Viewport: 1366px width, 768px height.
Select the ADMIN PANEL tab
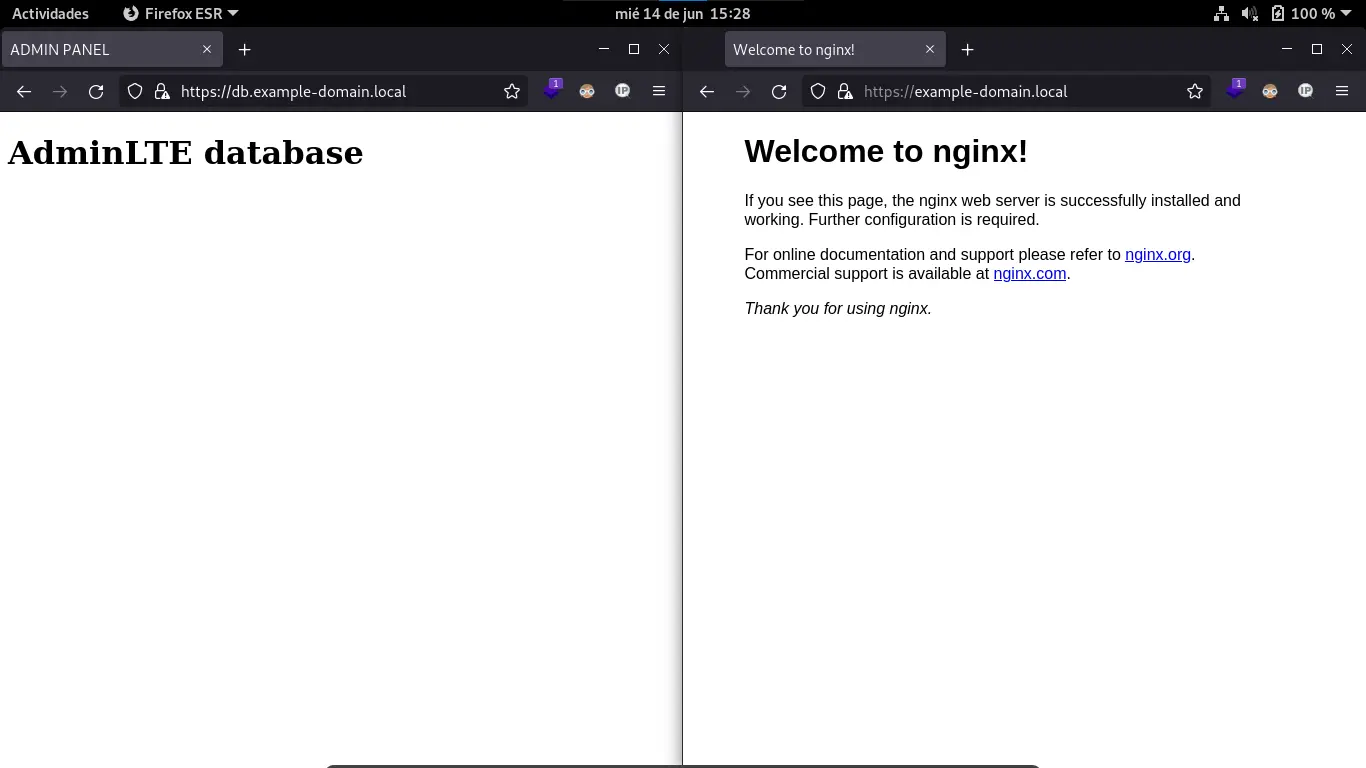click(111, 49)
